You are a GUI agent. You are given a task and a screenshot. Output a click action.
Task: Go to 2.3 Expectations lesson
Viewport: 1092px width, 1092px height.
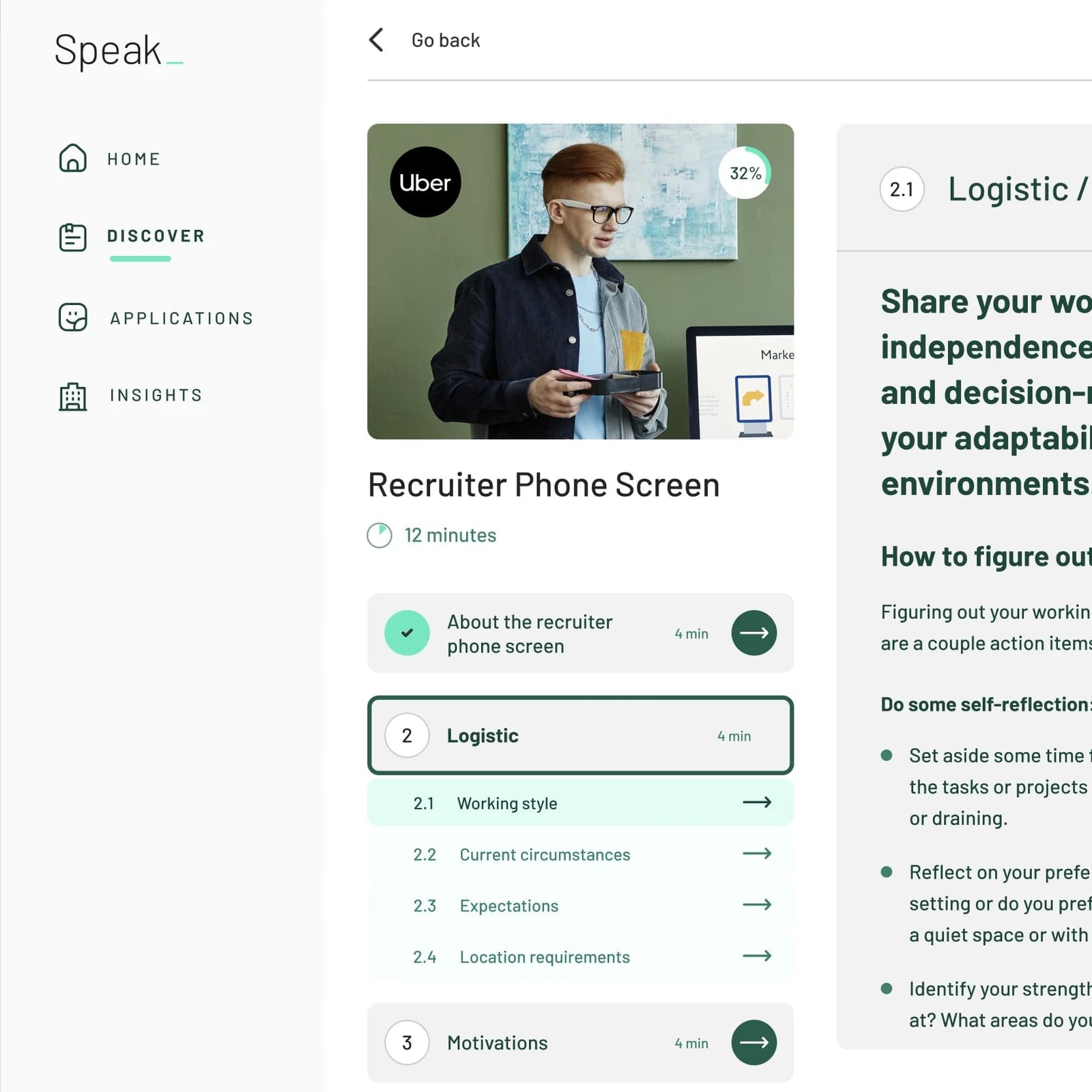(x=508, y=906)
